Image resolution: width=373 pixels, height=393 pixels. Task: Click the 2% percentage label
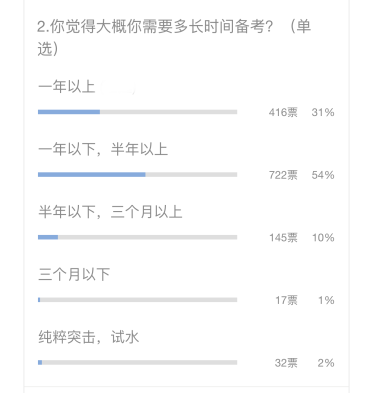pos(326,363)
